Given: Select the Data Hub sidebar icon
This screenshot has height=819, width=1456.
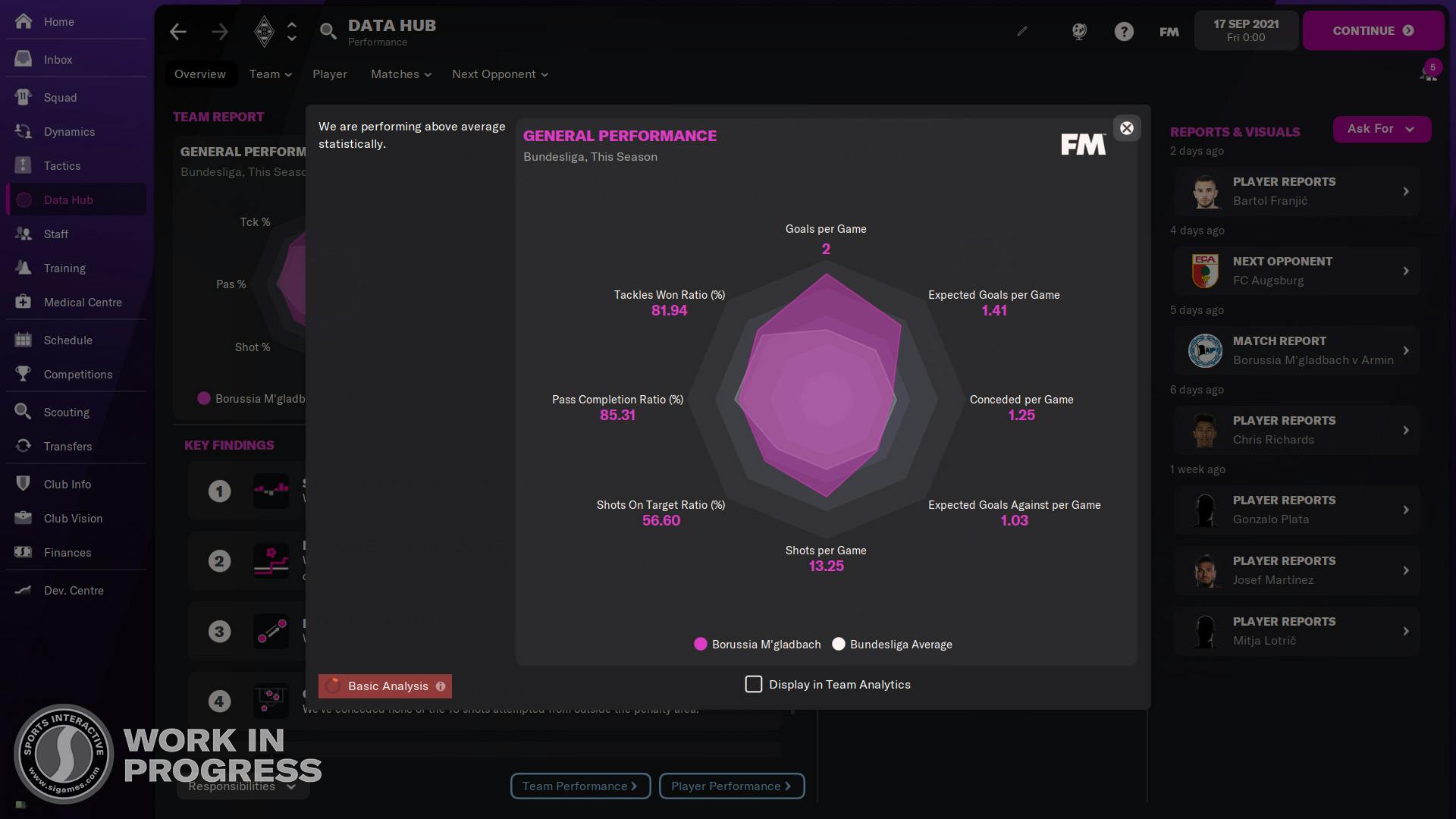Looking at the screenshot, I should pos(24,199).
